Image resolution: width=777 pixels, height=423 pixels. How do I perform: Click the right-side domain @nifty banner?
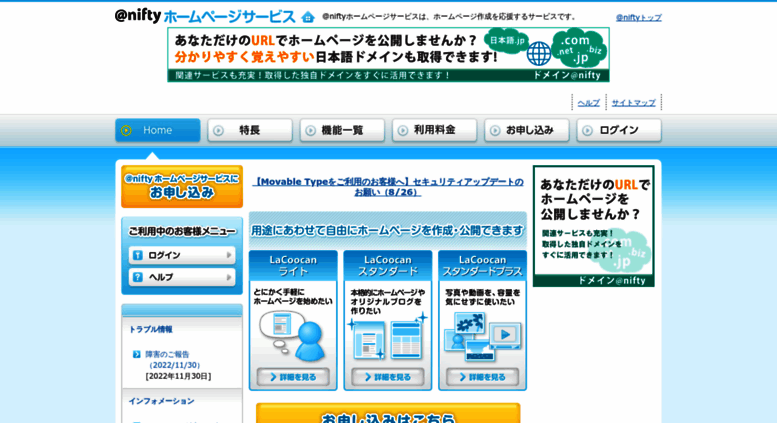(594, 226)
